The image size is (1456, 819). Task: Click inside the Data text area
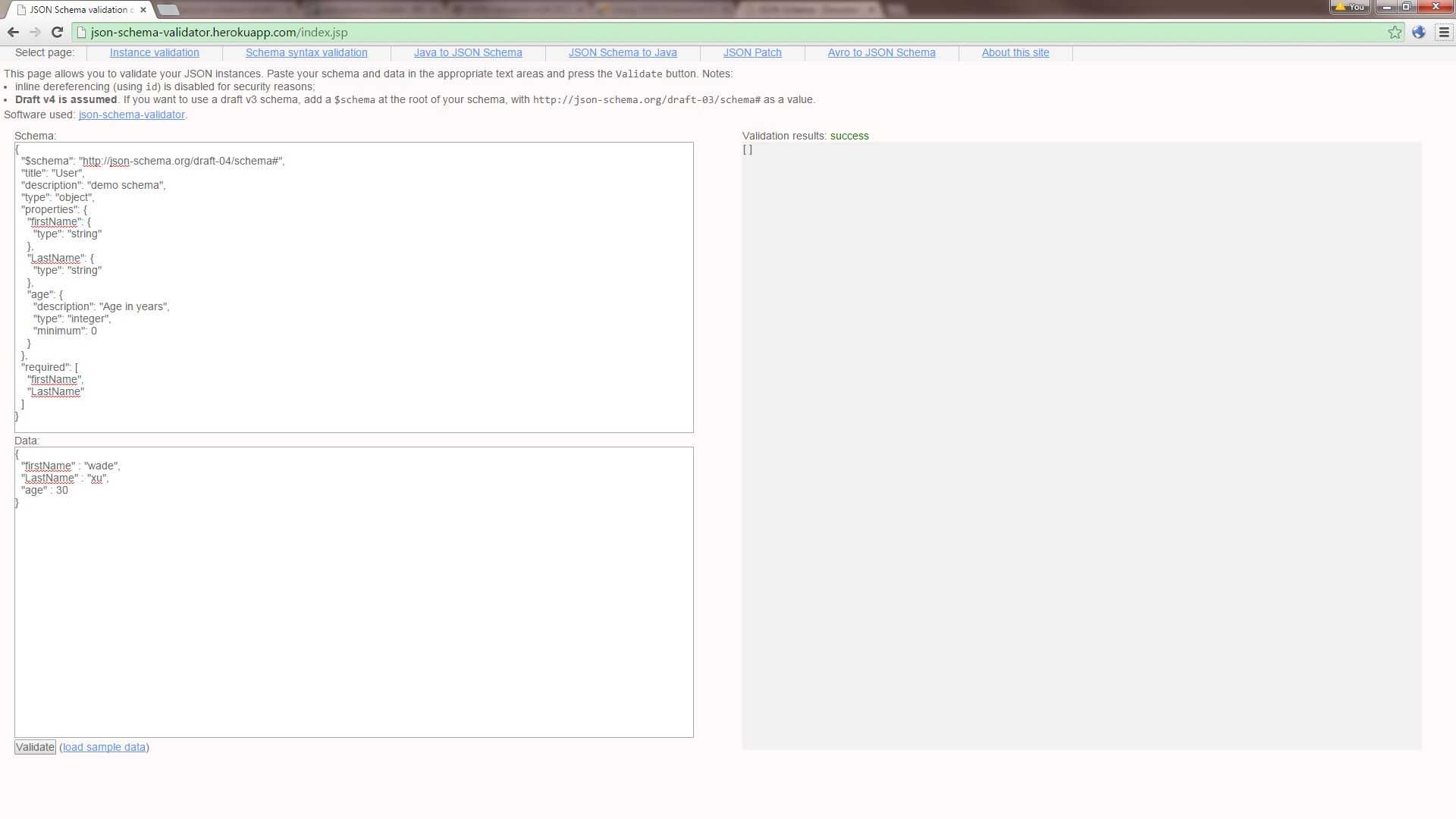click(353, 607)
